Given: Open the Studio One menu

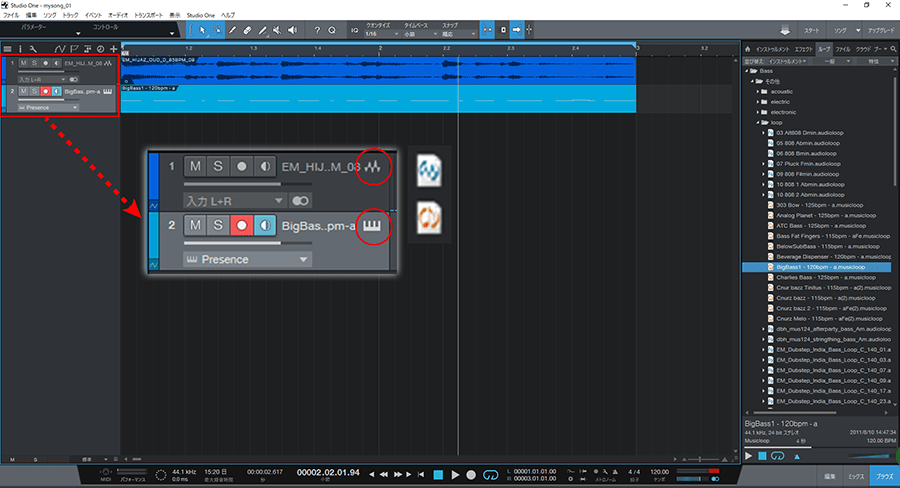Looking at the screenshot, I should pos(200,16).
